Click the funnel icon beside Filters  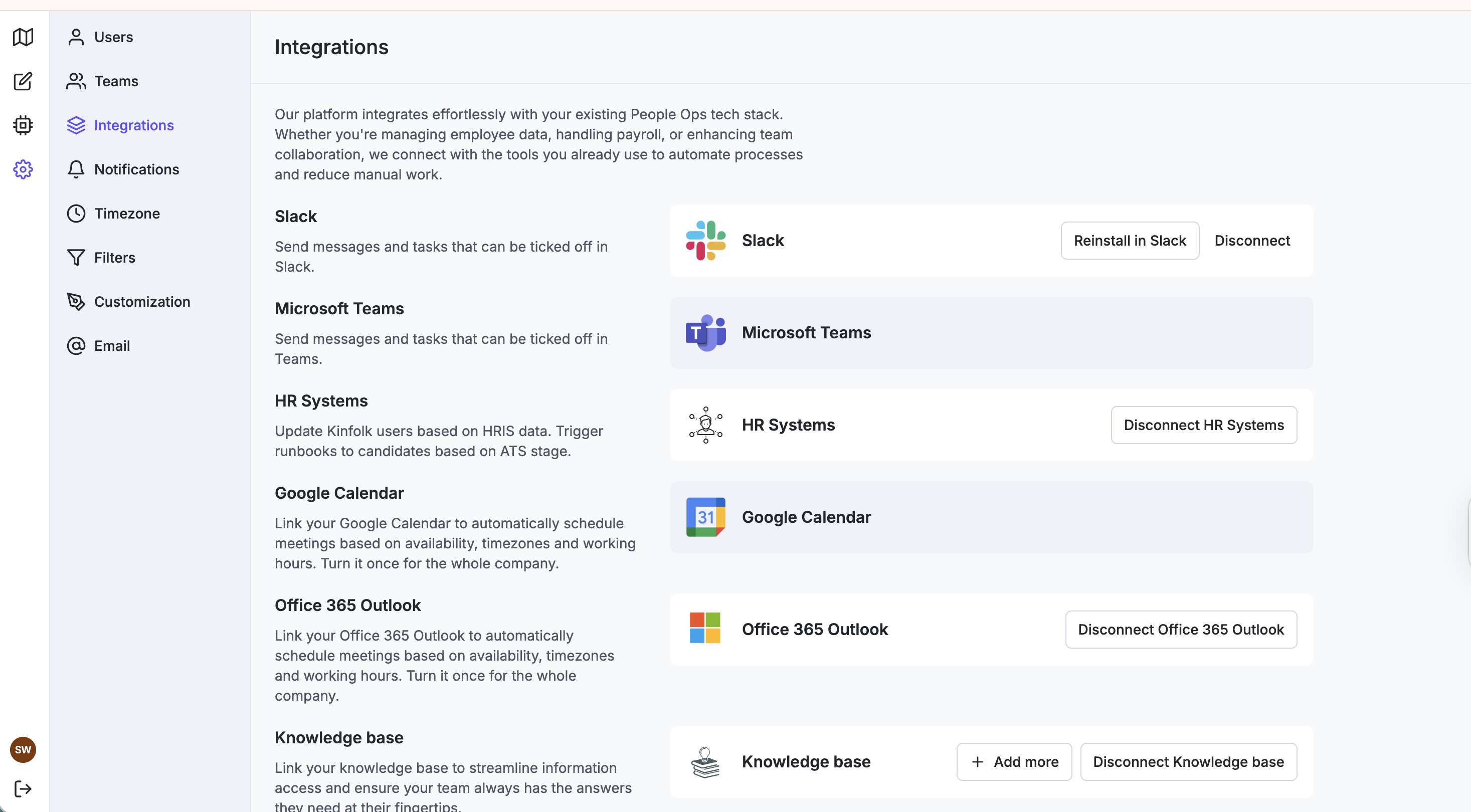pos(76,258)
